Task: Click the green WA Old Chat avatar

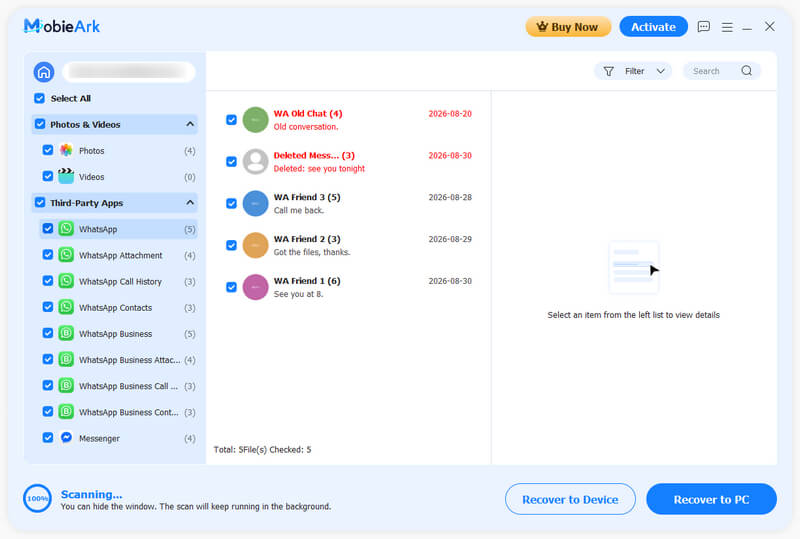Action: [x=255, y=120]
